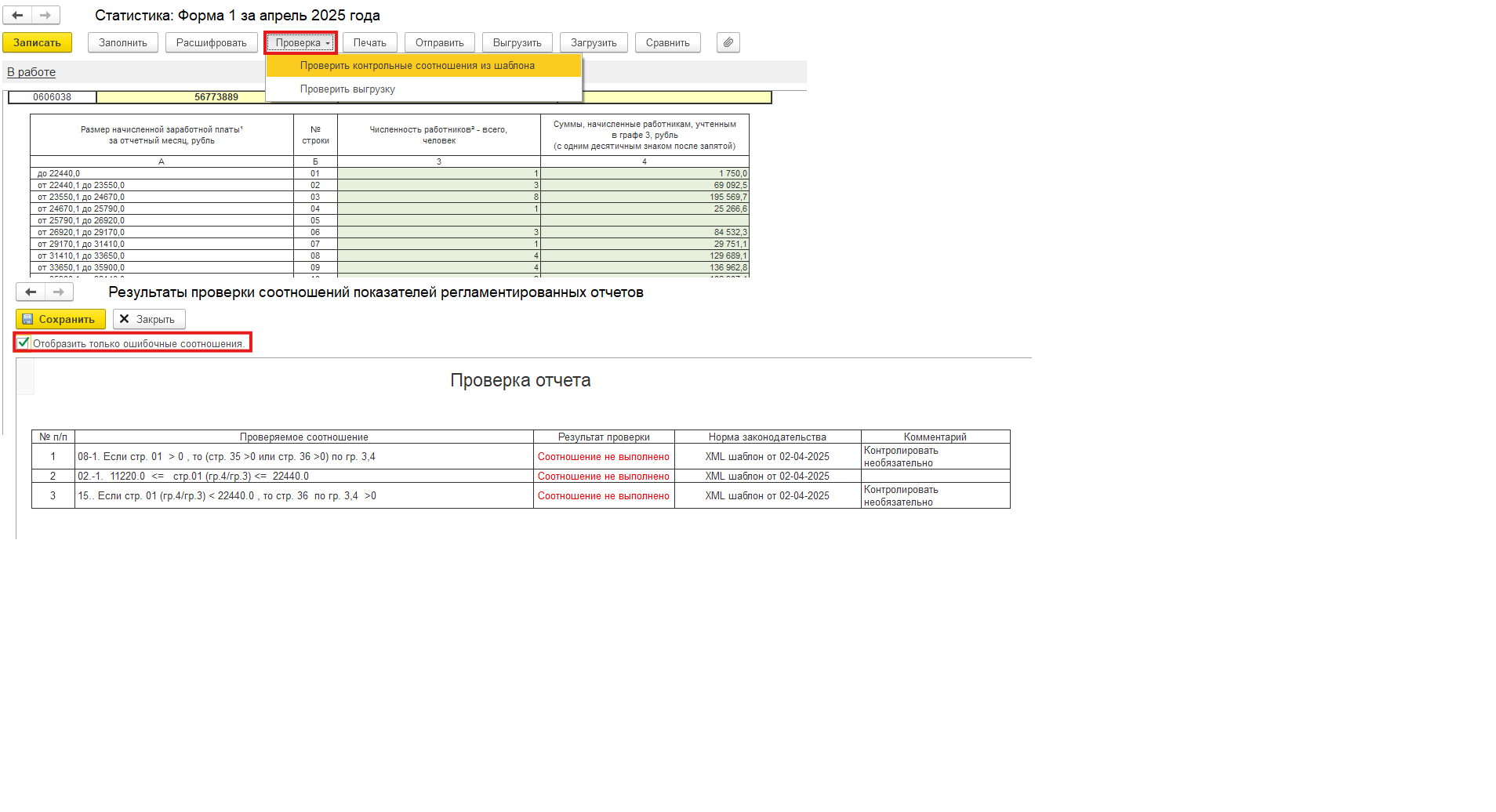Select the value 1 750,0 cell
1496x812 pixels.
click(645, 173)
